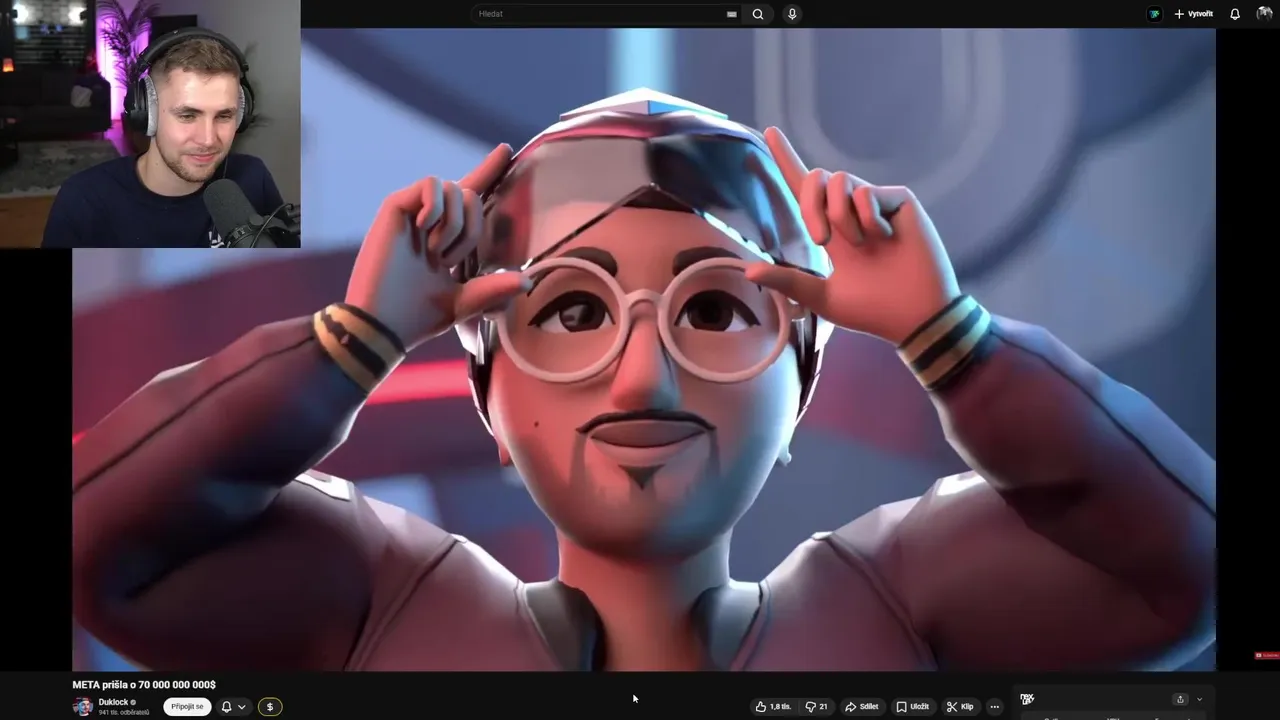Click the dollar Super Thanks icon
Image resolution: width=1280 pixels, height=720 pixels.
269,707
